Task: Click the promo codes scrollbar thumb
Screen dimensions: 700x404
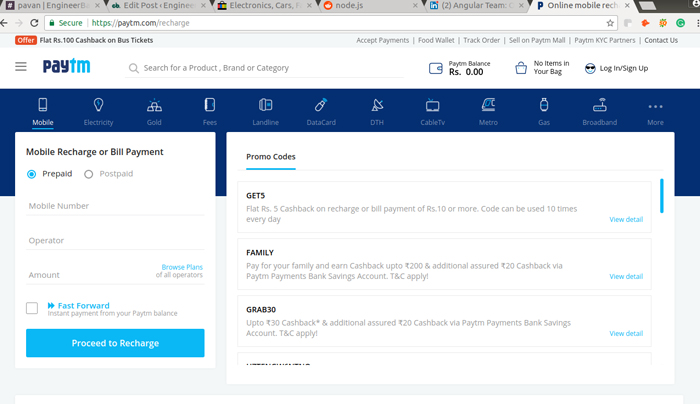Action: click(662, 196)
